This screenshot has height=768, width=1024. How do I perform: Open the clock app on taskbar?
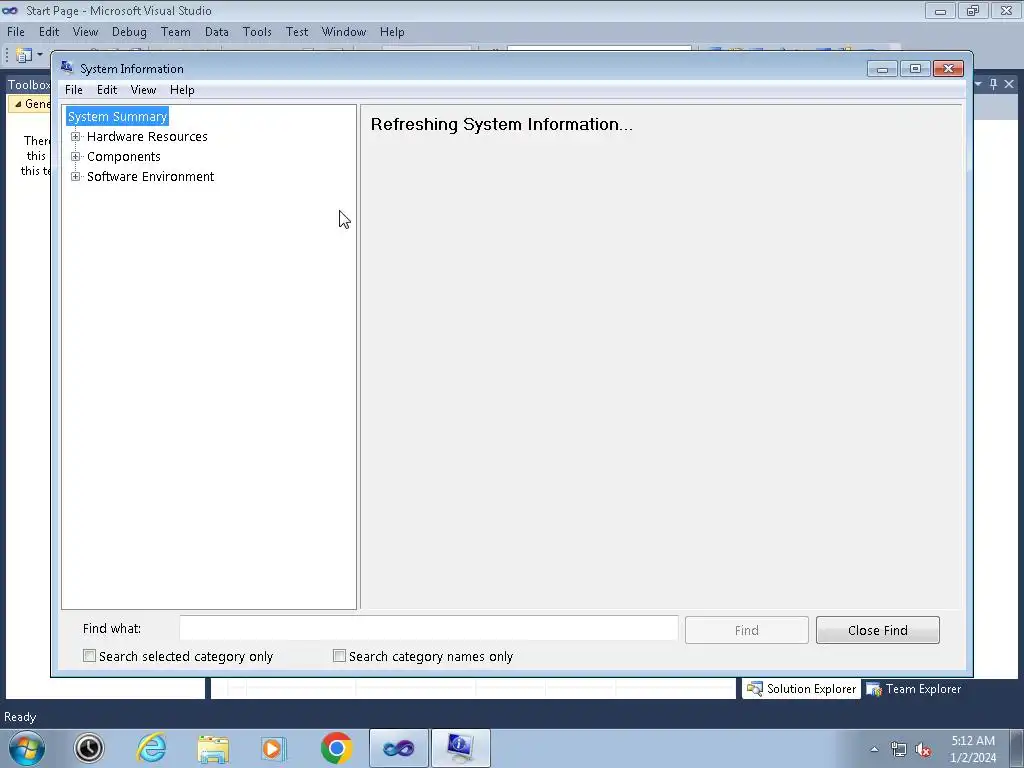89,748
